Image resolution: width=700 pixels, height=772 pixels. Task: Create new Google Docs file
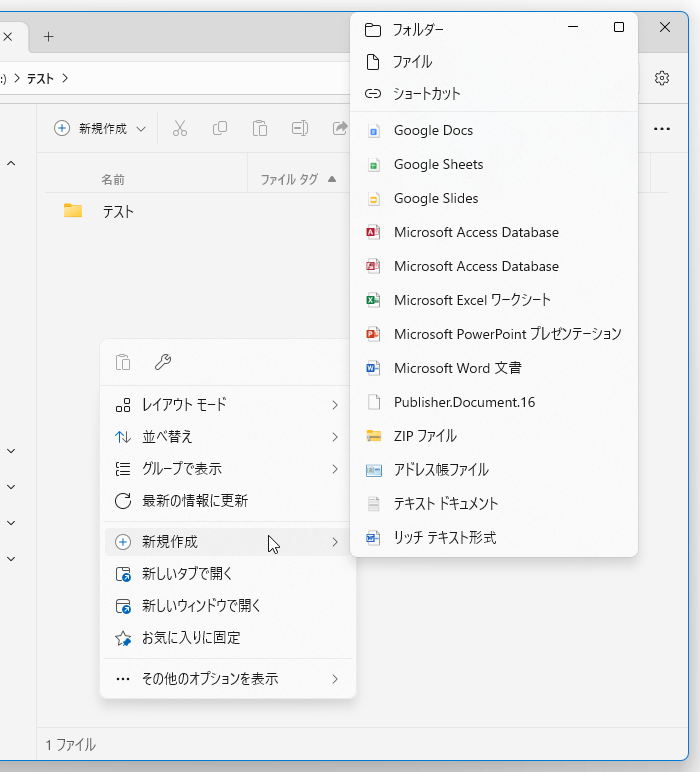click(x=494, y=130)
